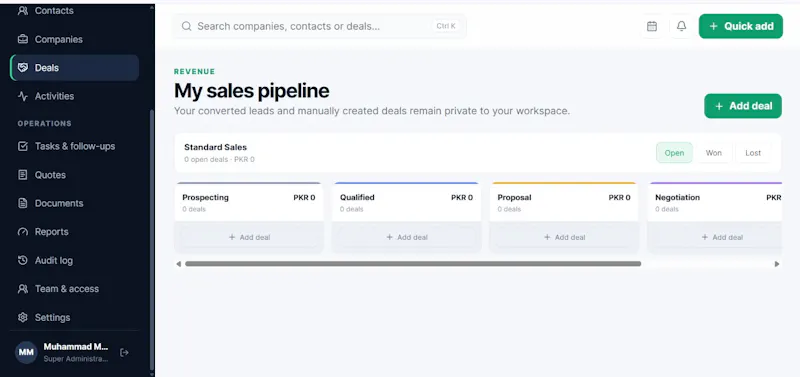This screenshot has width=800, height=377.
Task: Click the green Add deal button
Action: click(743, 106)
